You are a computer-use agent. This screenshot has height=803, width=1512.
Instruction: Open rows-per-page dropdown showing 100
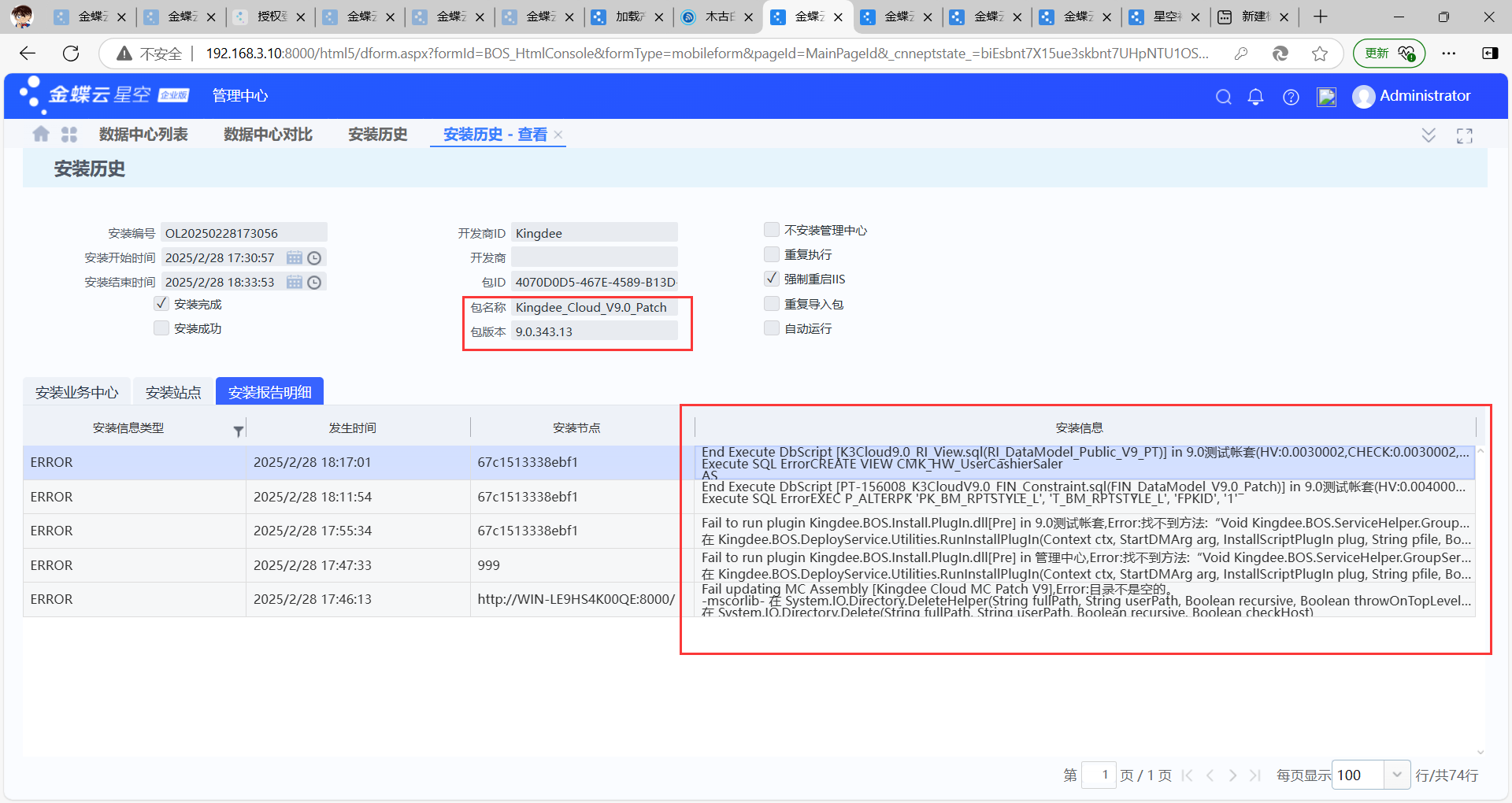[x=1396, y=775]
